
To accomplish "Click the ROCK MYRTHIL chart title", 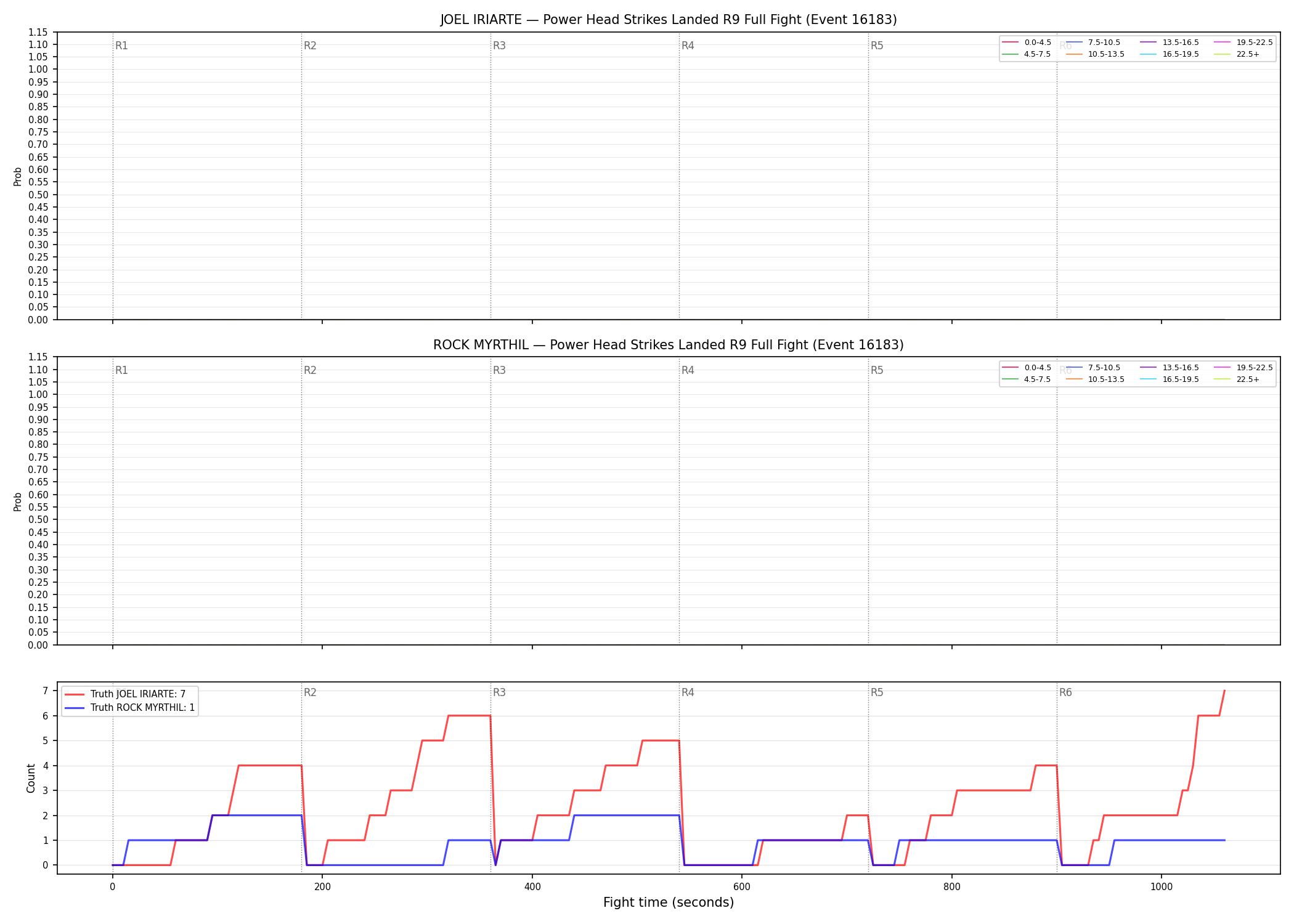I will pyautogui.click(x=669, y=345).
